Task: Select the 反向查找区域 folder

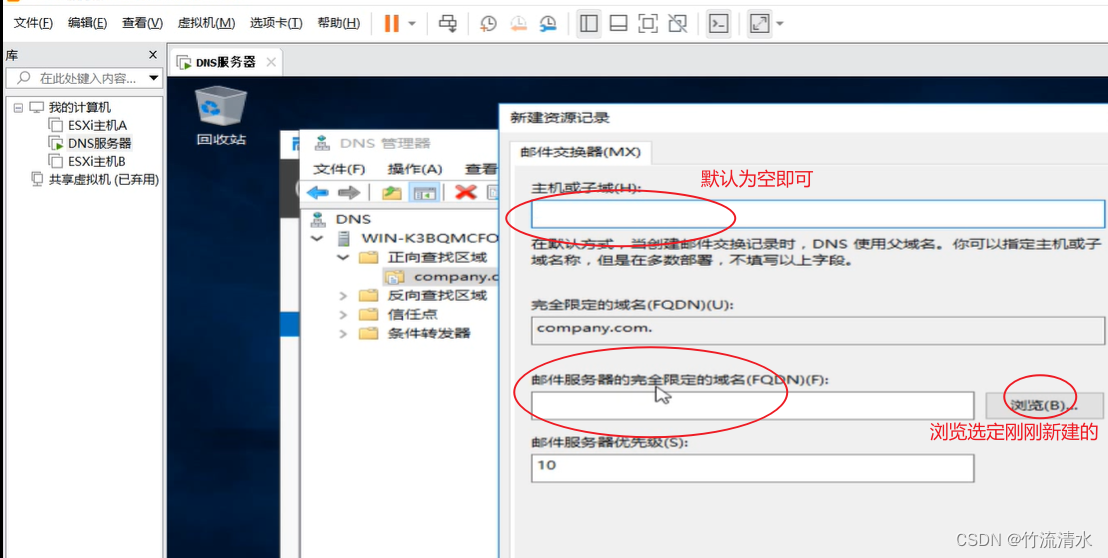Action: [437, 295]
